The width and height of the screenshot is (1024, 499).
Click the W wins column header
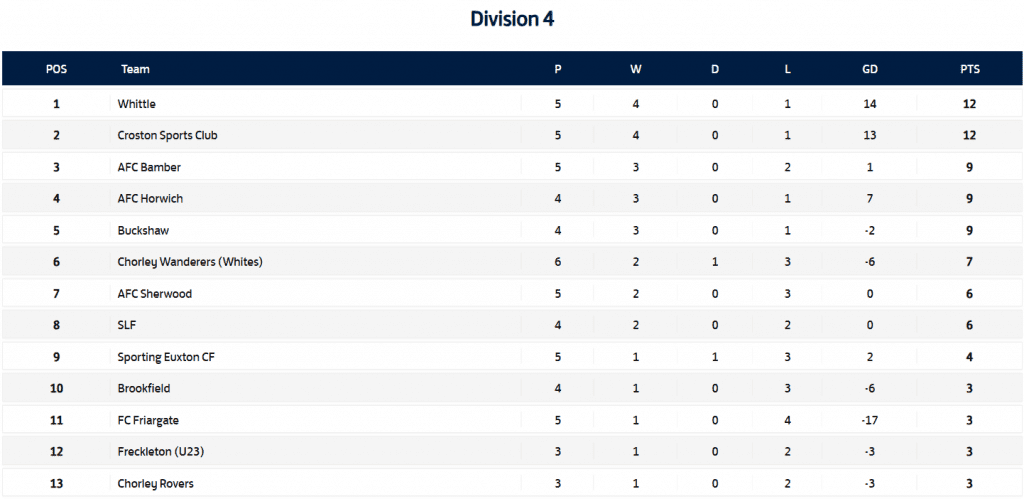(x=636, y=70)
